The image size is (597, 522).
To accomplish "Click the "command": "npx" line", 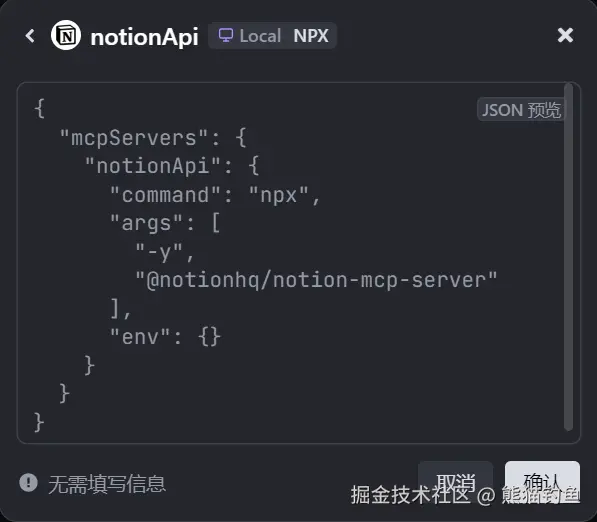I will click(215, 195).
